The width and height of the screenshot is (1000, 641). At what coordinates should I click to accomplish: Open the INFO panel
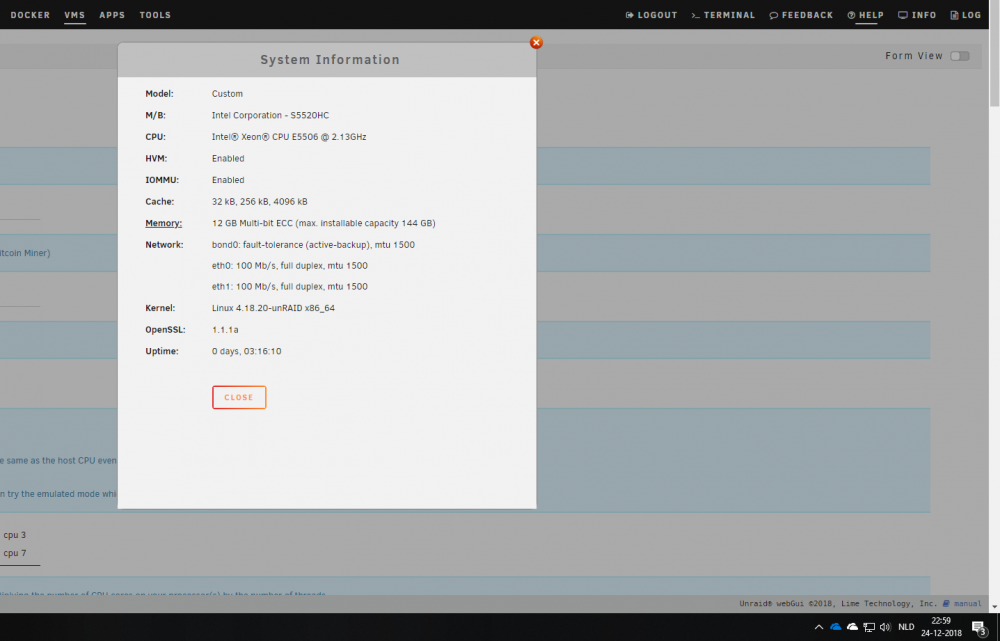click(917, 15)
